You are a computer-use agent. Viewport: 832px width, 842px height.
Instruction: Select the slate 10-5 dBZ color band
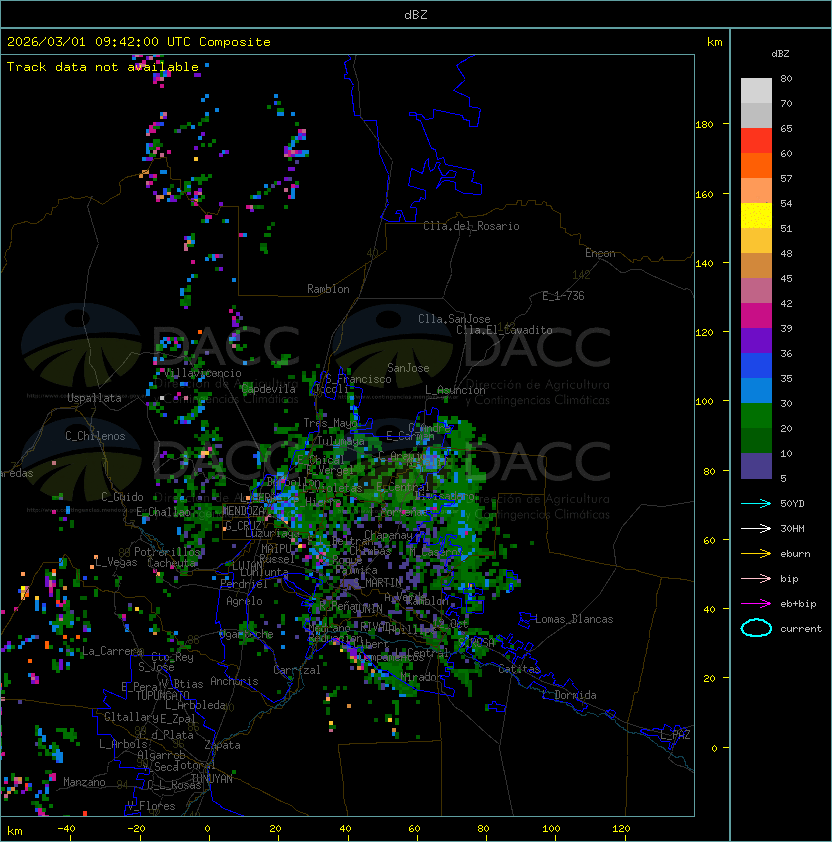pos(756,466)
